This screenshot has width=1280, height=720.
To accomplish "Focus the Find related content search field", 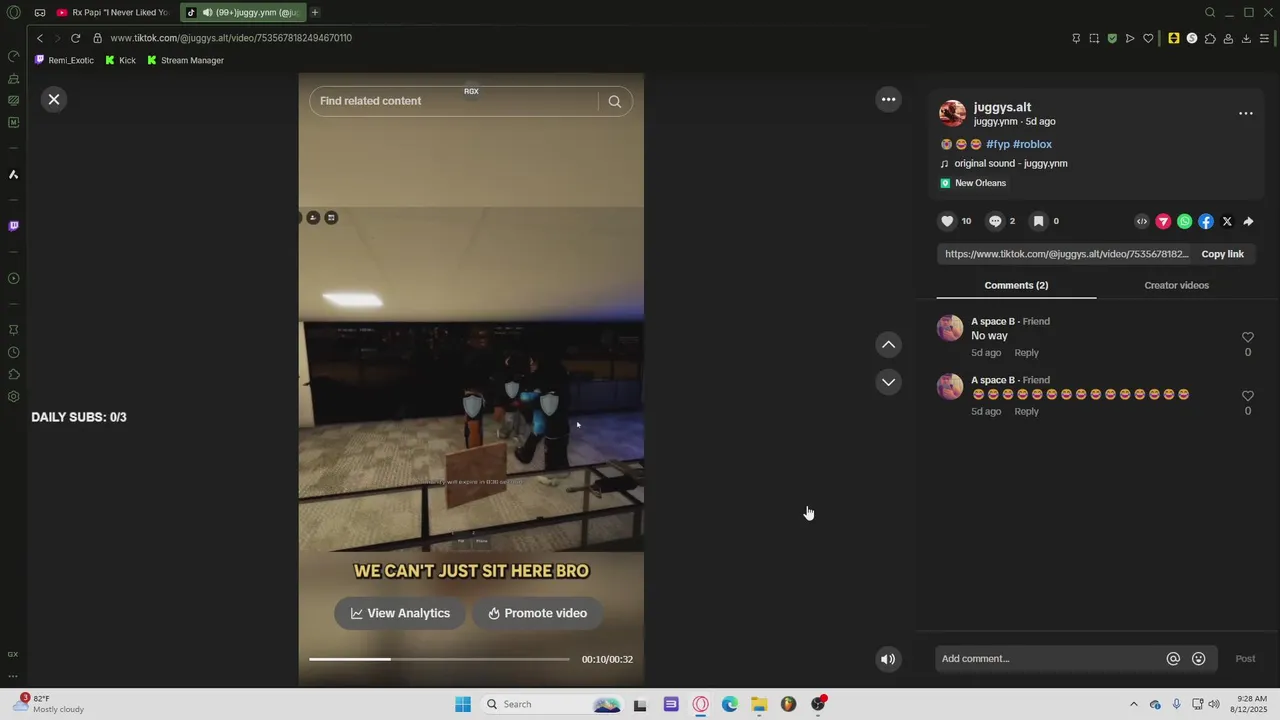I will 455,101.
